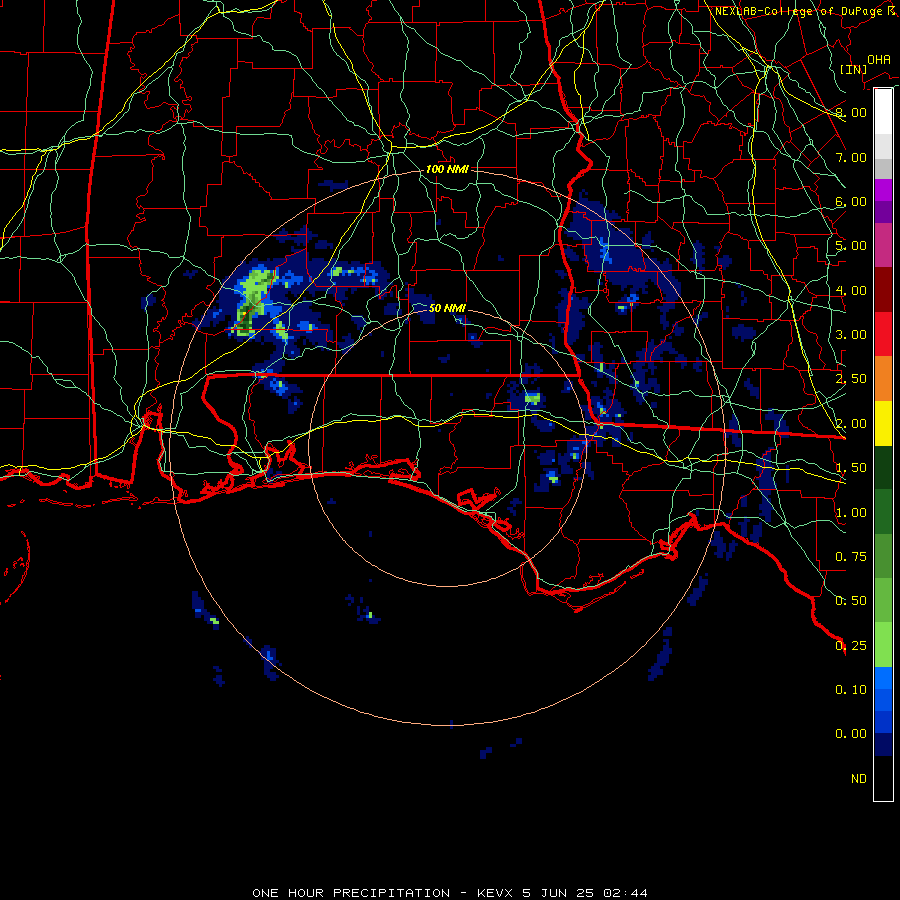The width and height of the screenshot is (900, 900).
Task: Click the light blue 0.10 inch swatch
Action: [x=883, y=678]
